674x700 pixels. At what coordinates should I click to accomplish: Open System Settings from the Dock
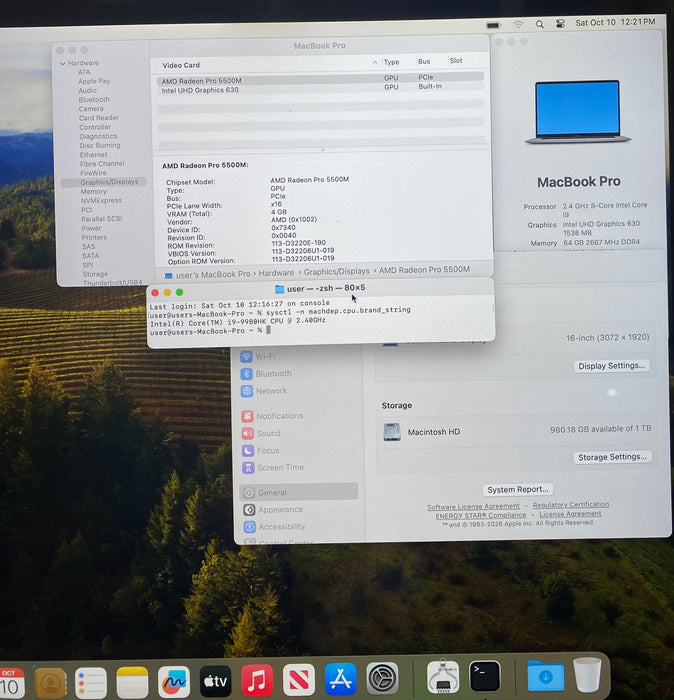tap(382, 678)
